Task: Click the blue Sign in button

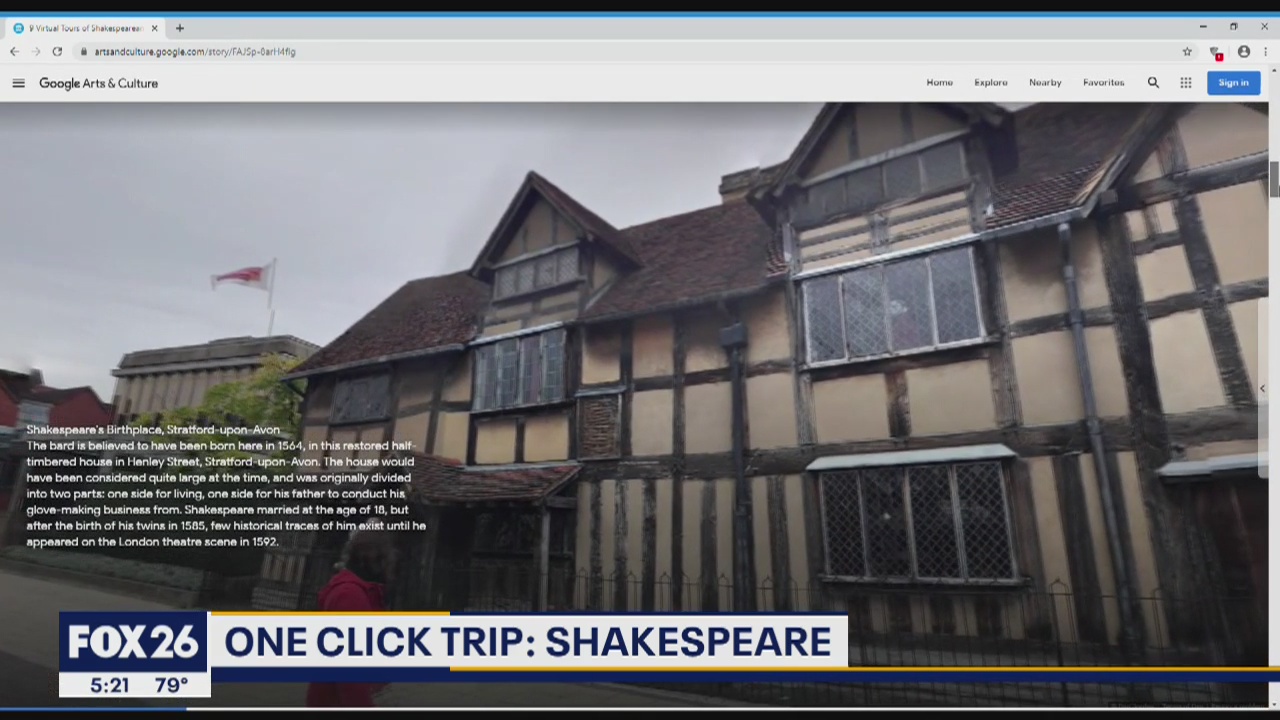Action: click(x=1233, y=82)
